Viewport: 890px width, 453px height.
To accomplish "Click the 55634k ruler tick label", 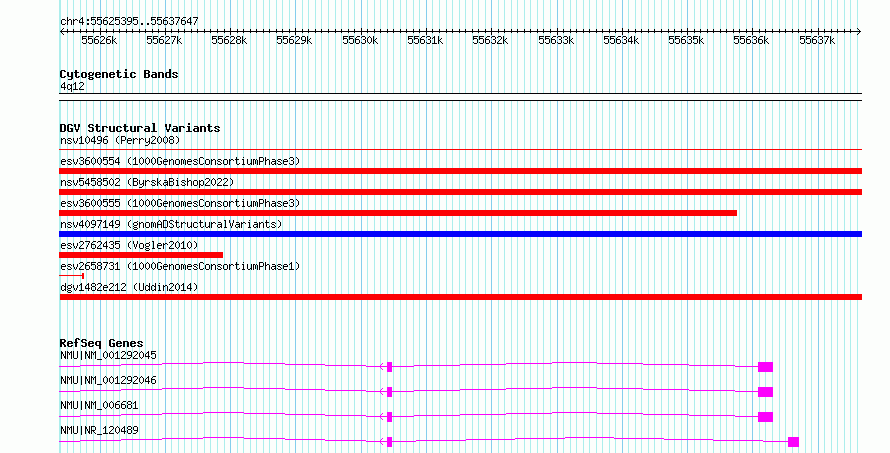I will [621, 40].
